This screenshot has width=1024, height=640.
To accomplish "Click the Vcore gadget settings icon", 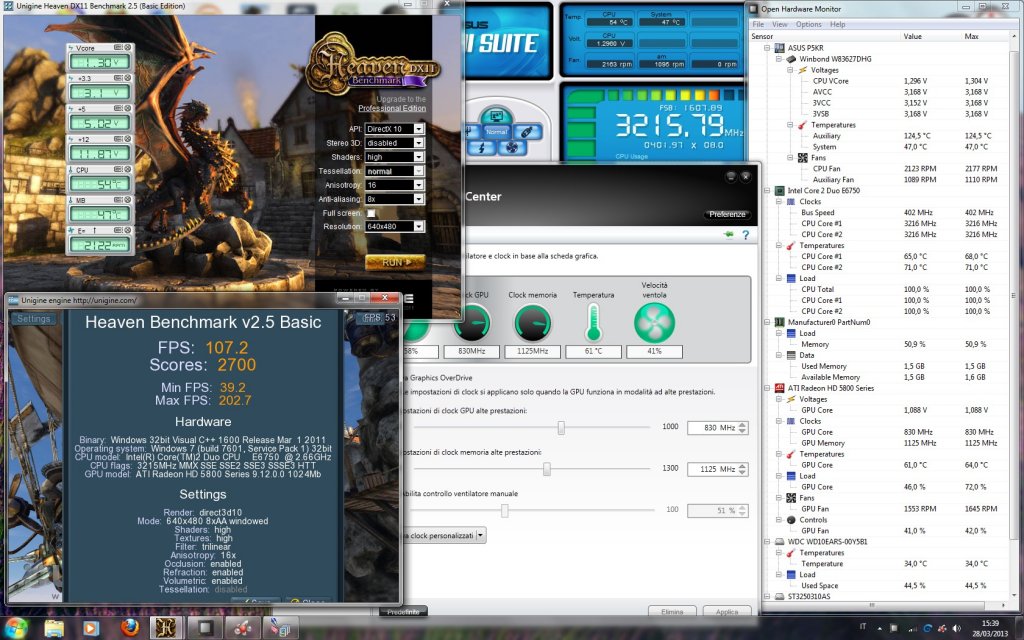I will point(118,48).
